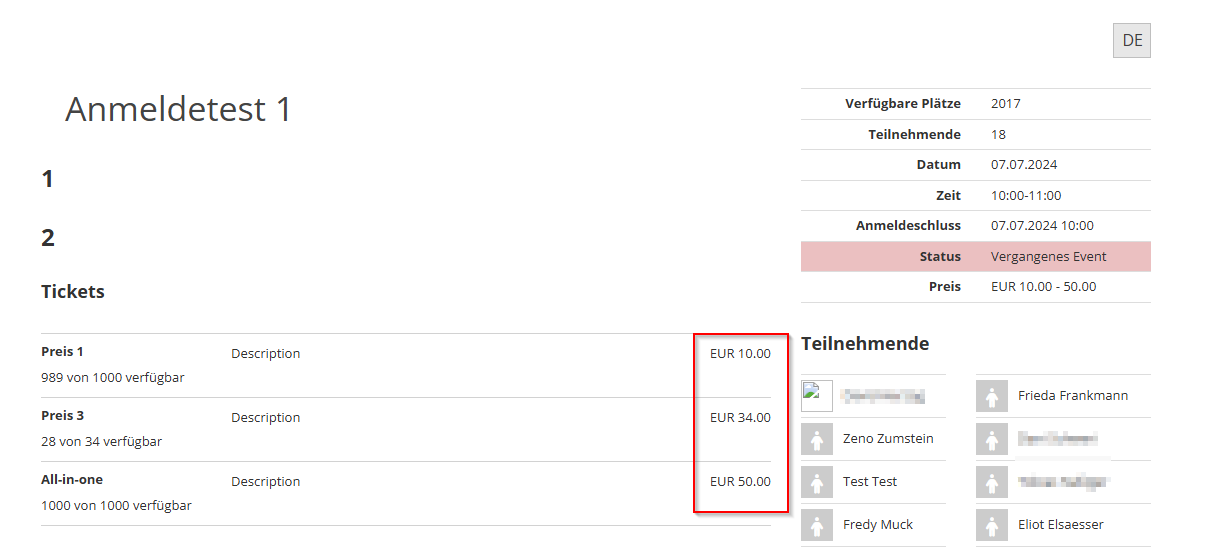Click the Fredy Muck name

pos(878,525)
